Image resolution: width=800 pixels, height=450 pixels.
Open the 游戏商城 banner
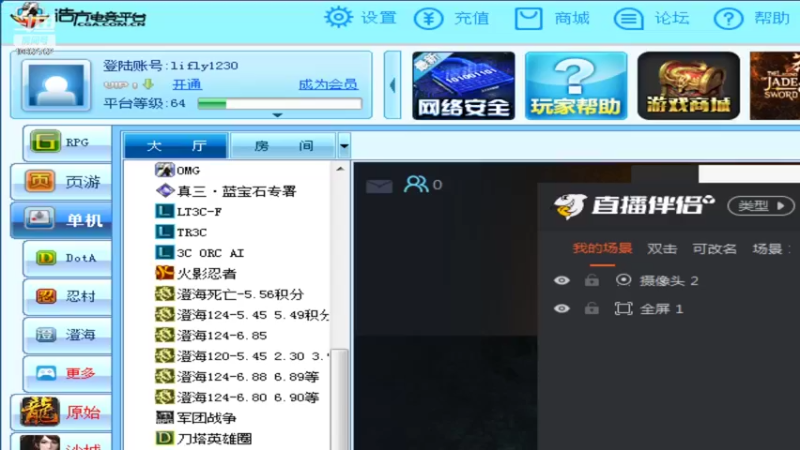(x=688, y=85)
